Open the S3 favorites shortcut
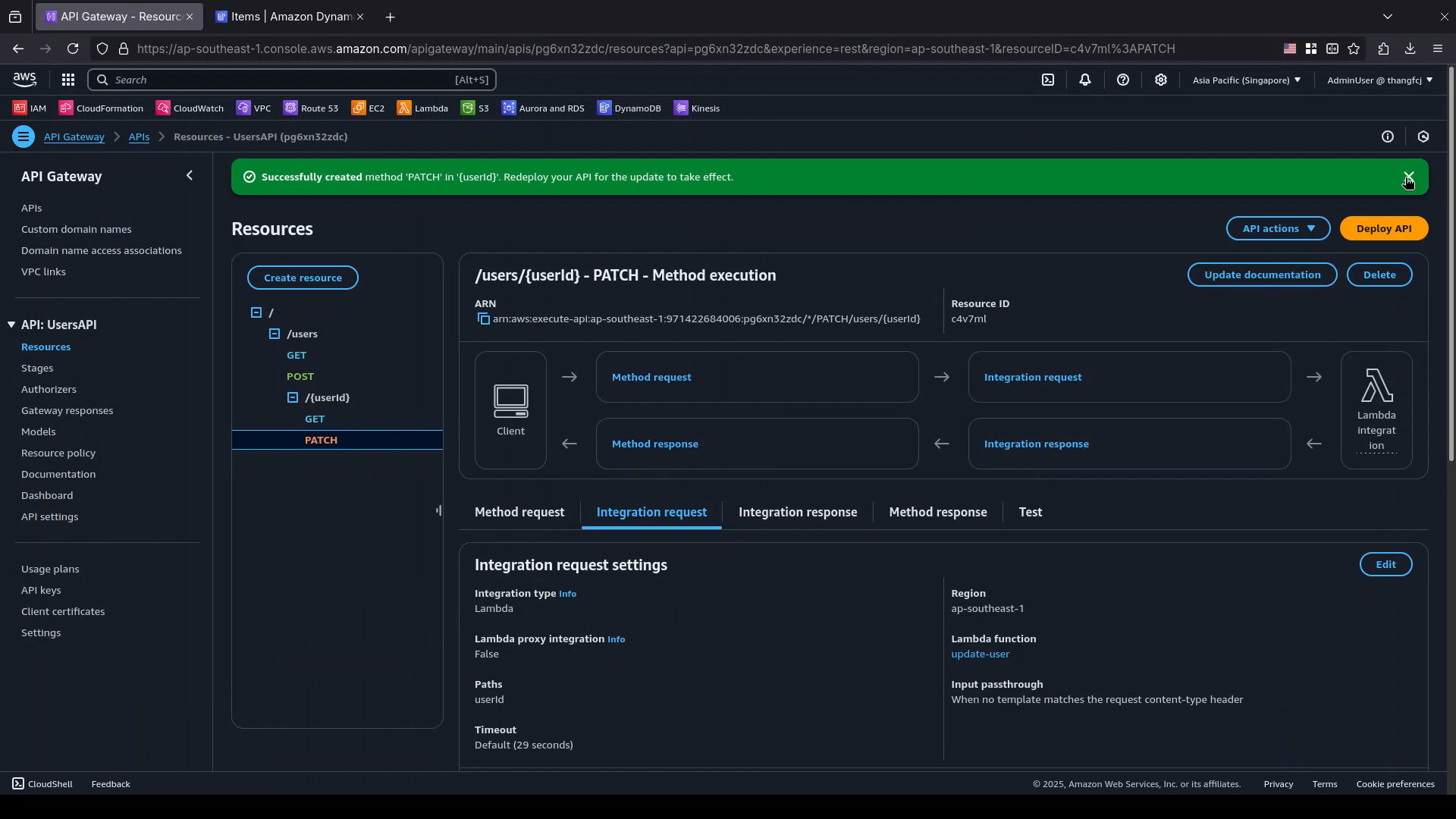The height and width of the screenshot is (819, 1456). [x=475, y=108]
